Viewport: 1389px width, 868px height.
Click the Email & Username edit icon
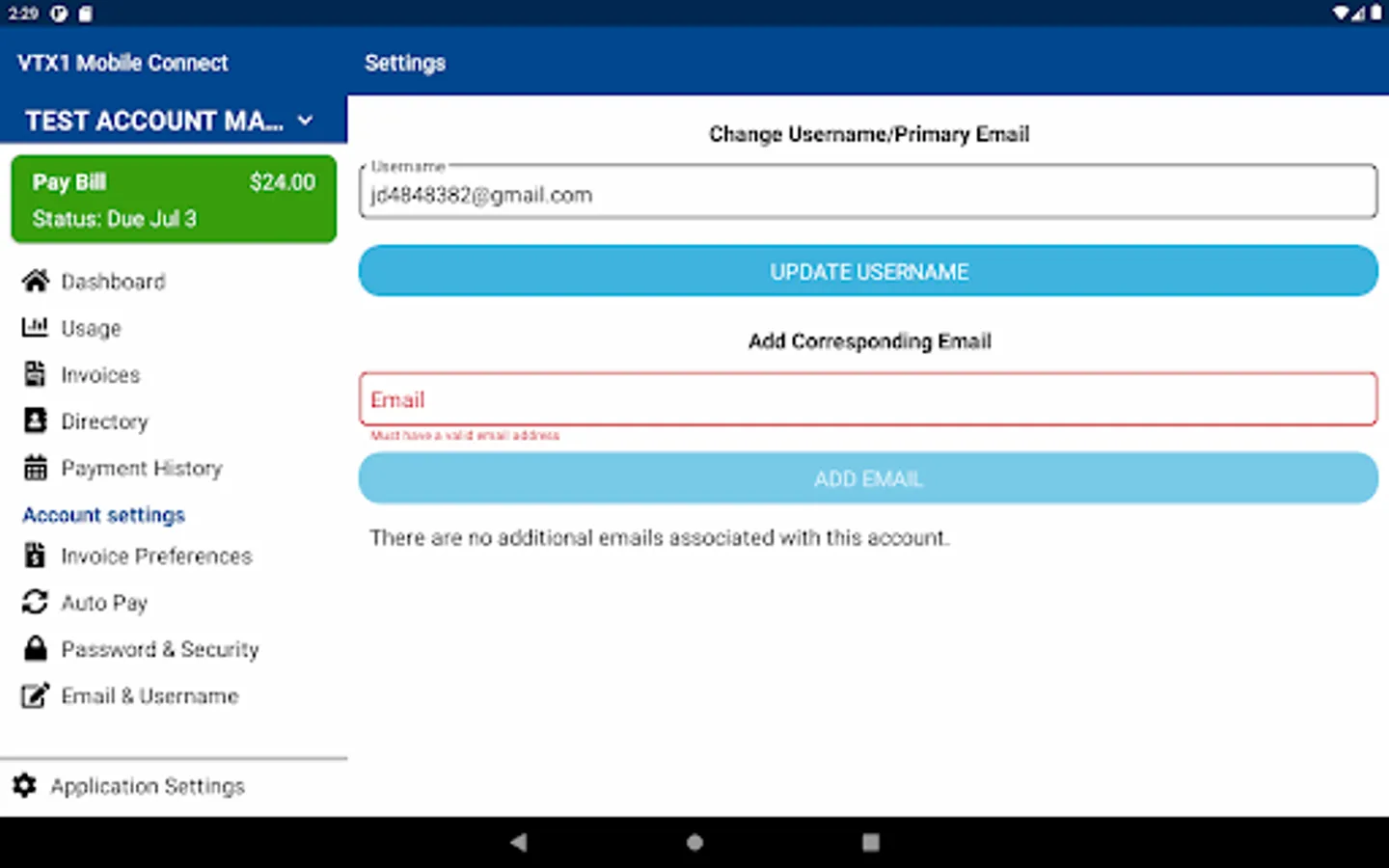click(x=35, y=695)
